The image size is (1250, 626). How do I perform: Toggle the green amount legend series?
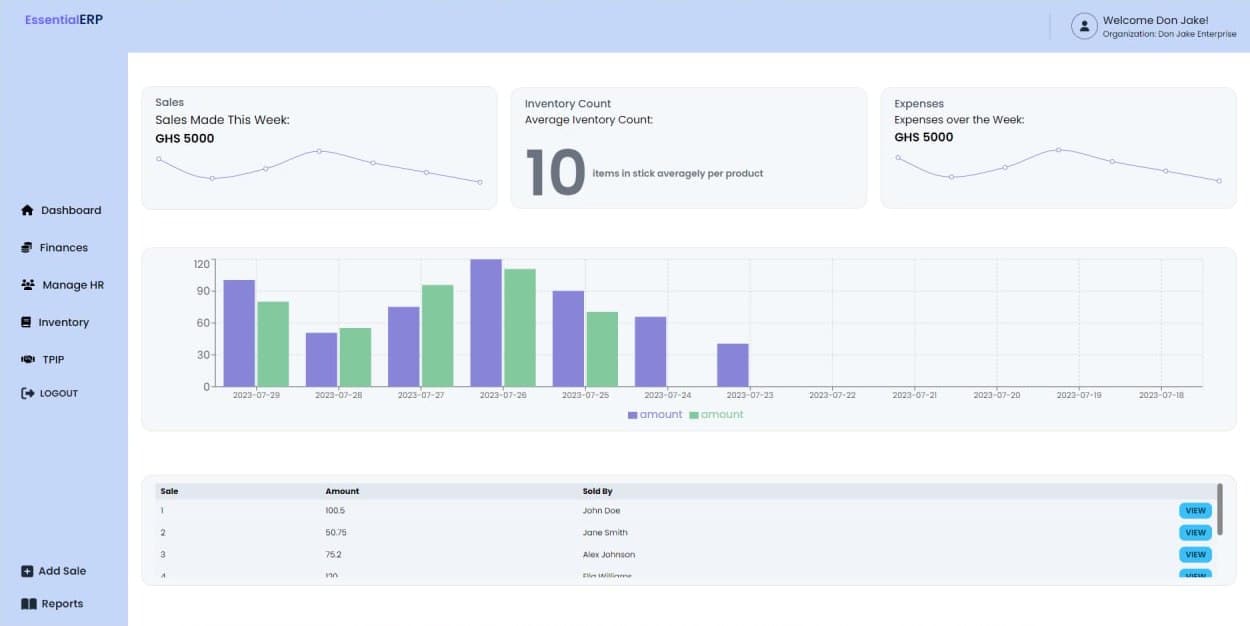tap(716, 415)
